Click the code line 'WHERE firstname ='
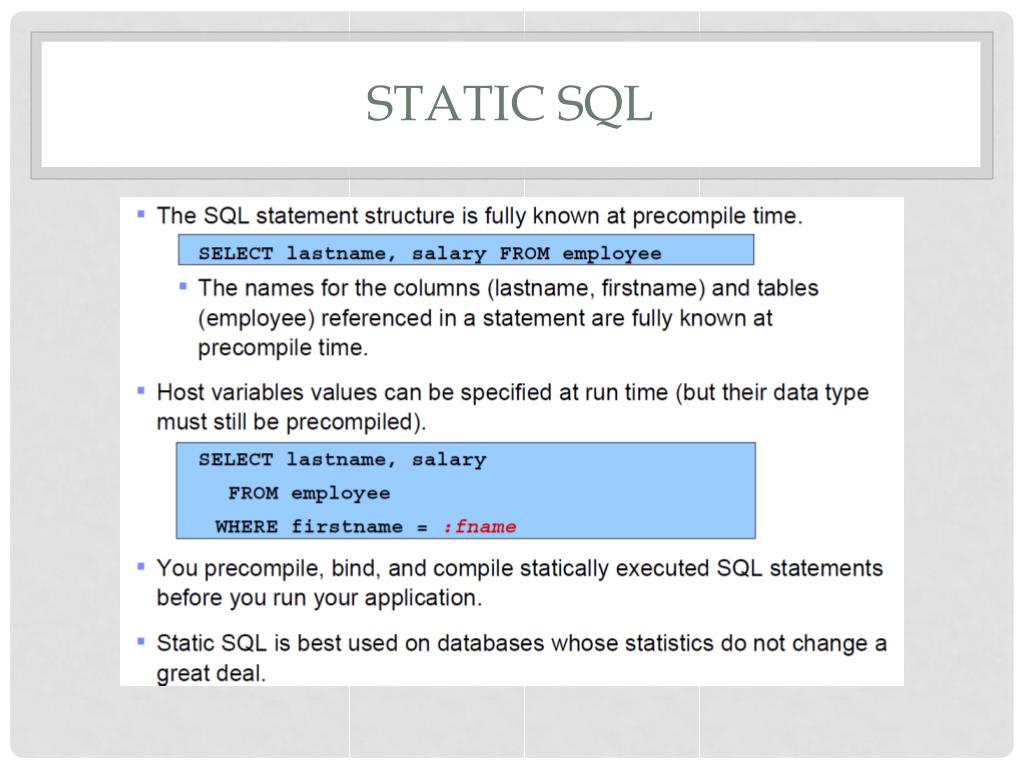This screenshot has height=768, width=1024. (321, 526)
